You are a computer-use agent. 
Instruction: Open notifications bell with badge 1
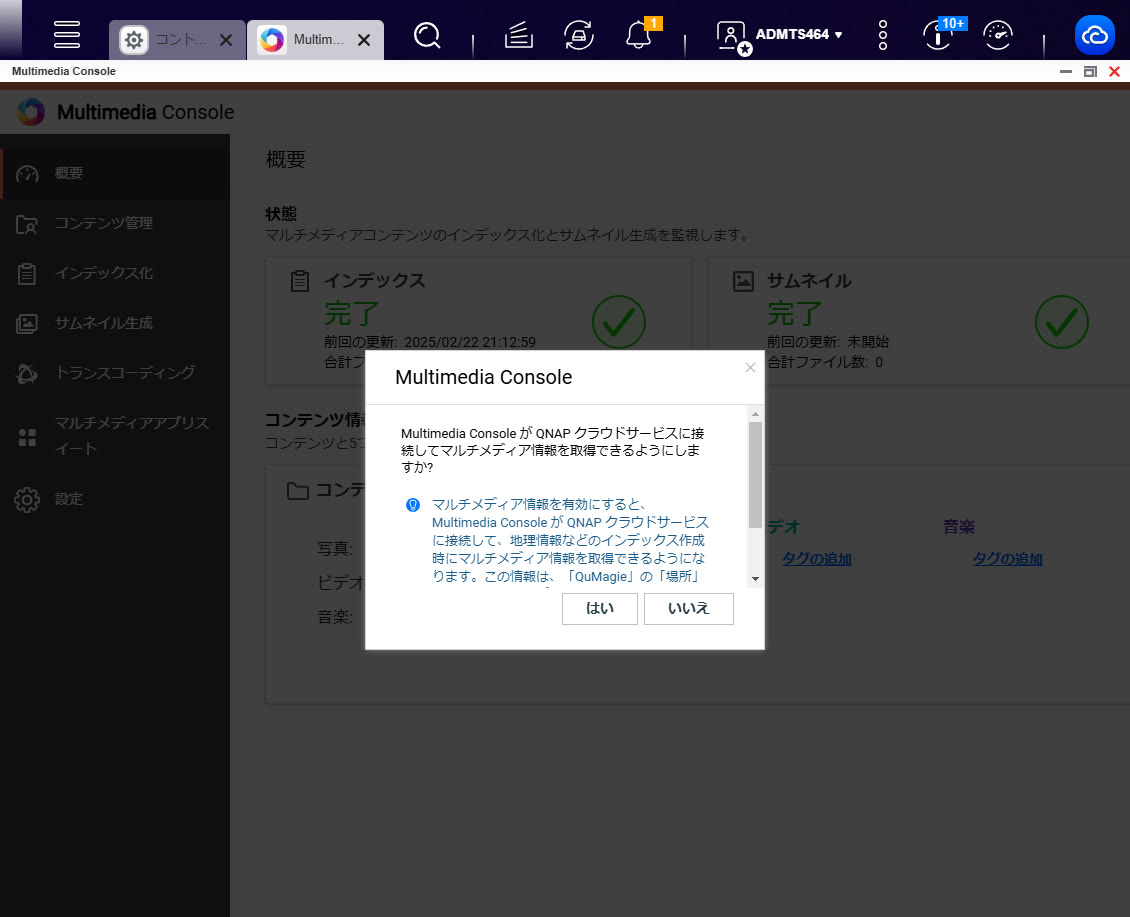tap(639, 35)
